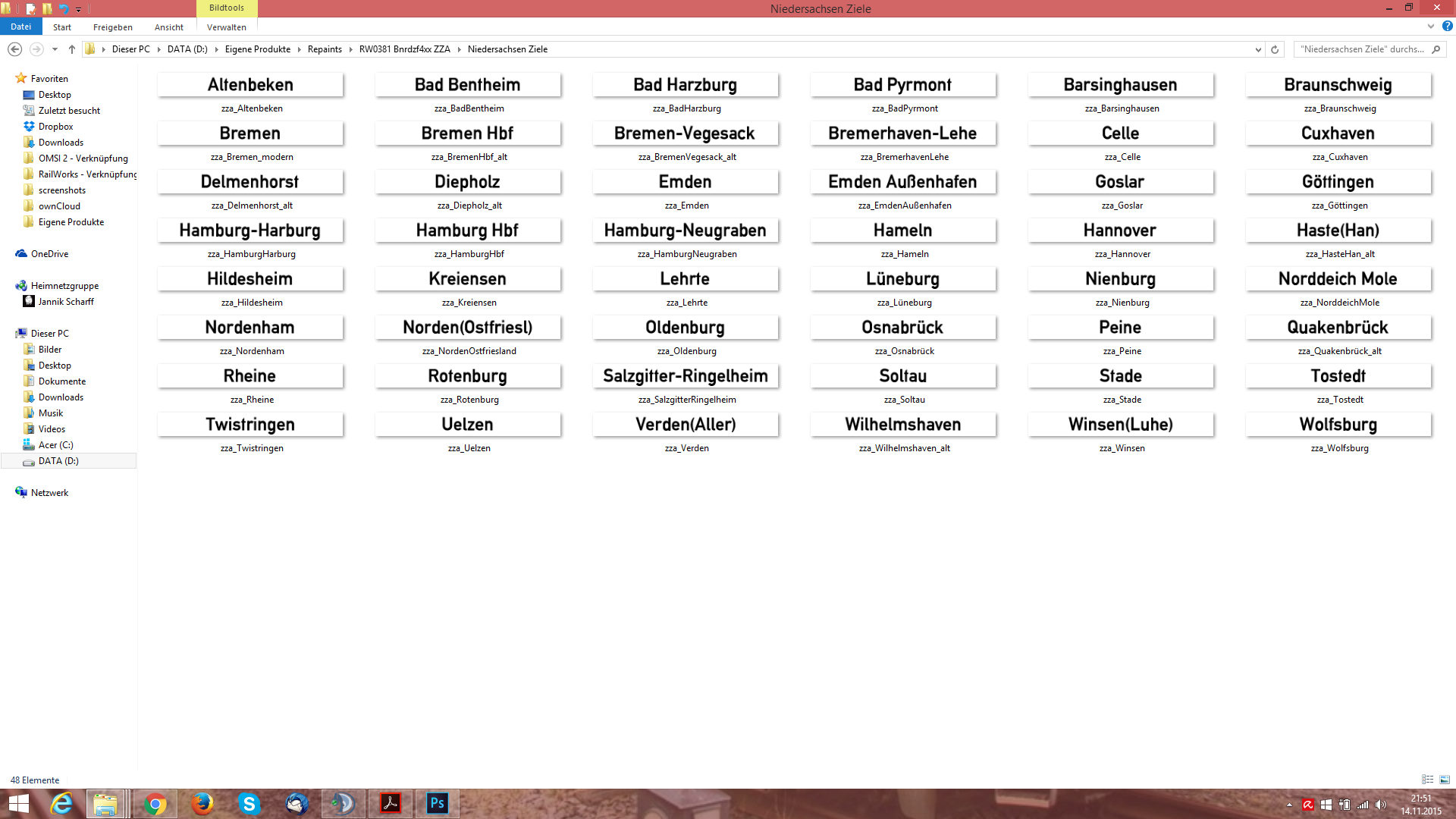Image resolution: width=1456 pixels, height=819 pixels.
Task: Open Photoshop from the taskbar
Action: [438, 803]
